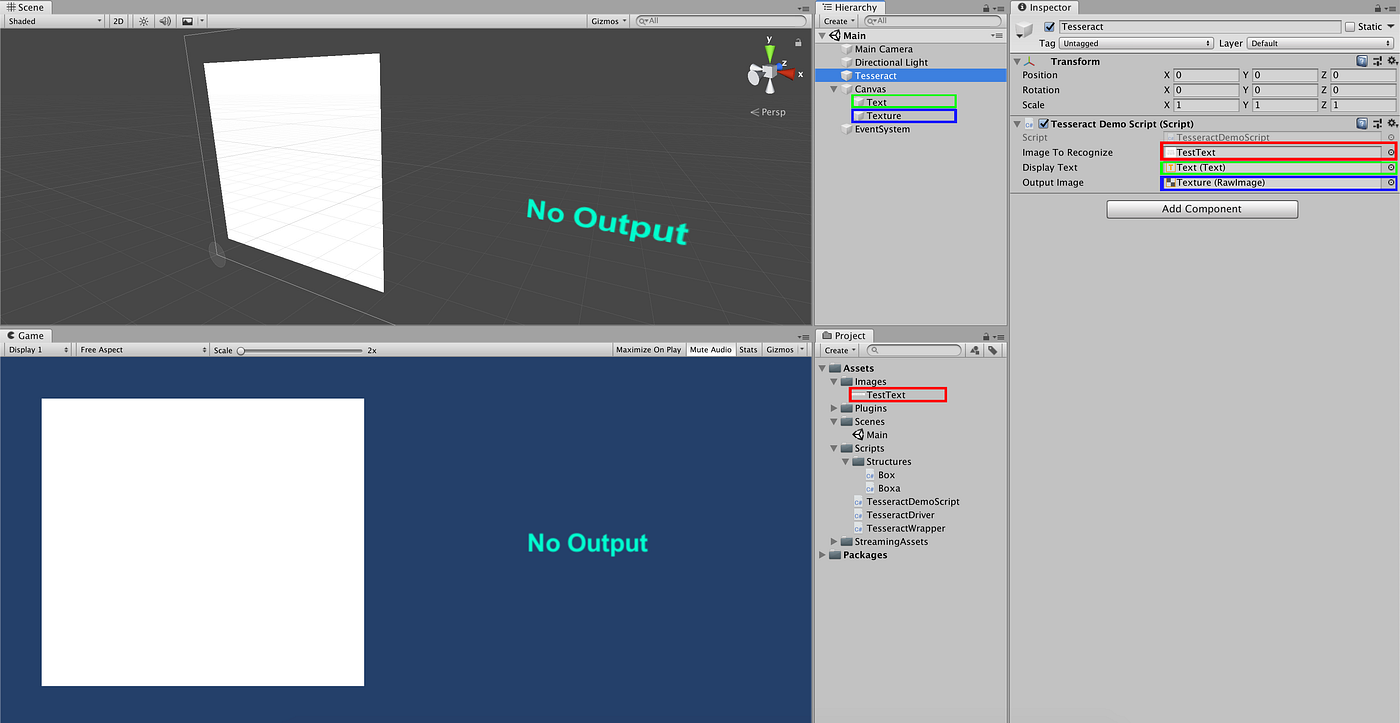
Task: Expand the Packages section in Project panel
Action: 822,555
